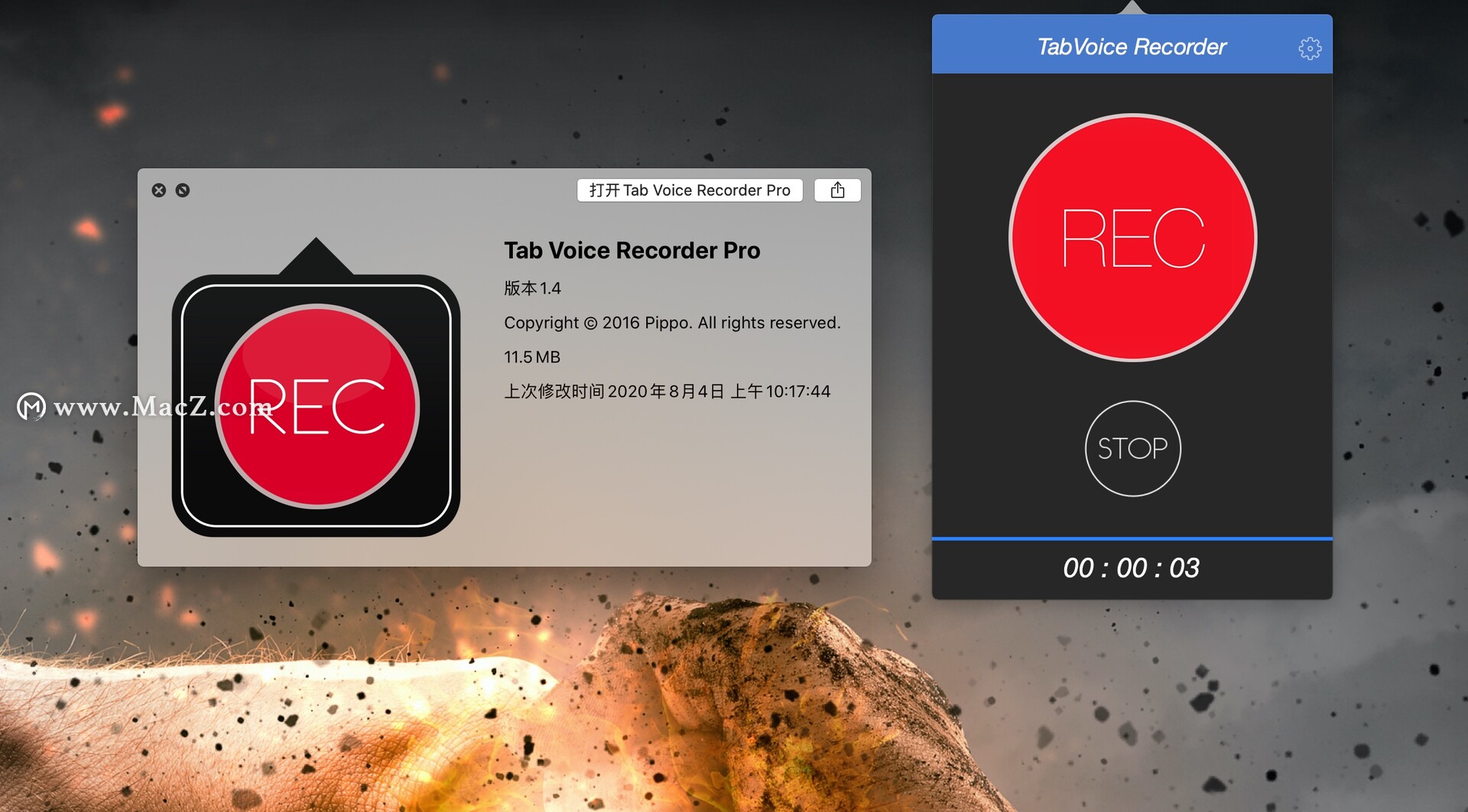Click the large Tab Voice Recorder Pro app icon
1468x812 pixels.
point(316,388)
